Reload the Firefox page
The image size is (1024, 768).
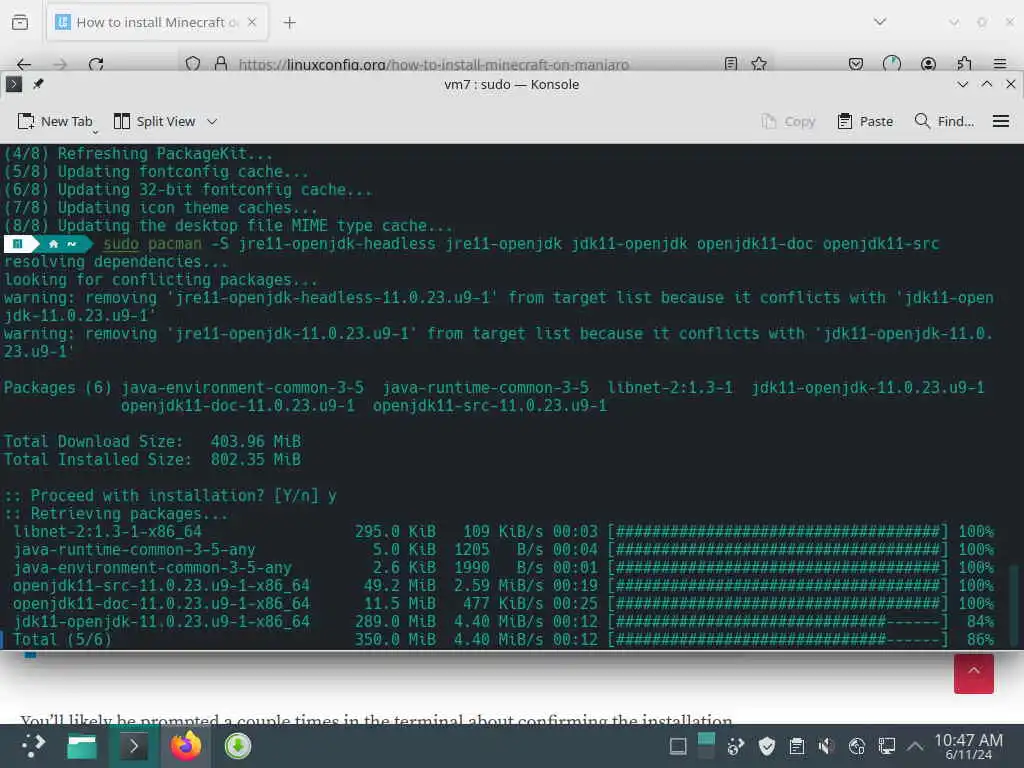pos(97,64)
